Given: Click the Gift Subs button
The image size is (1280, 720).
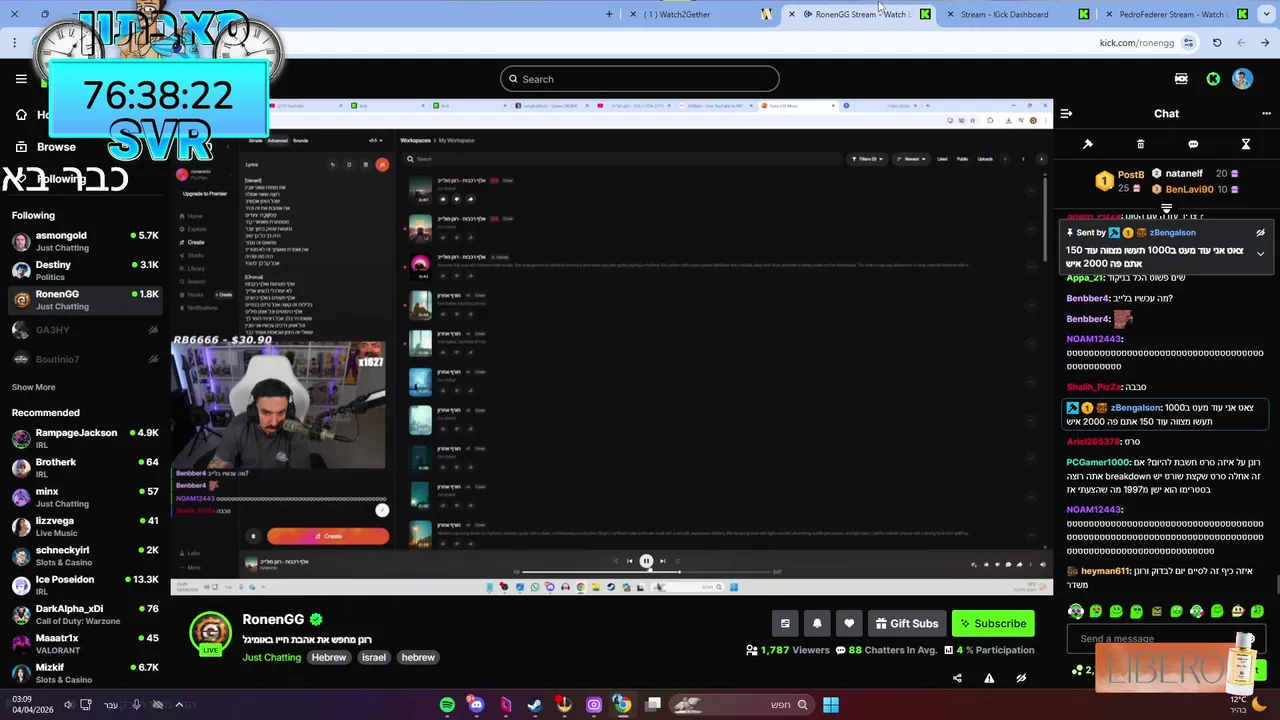Looking at the screenshot, I should [x=907, y=623].
